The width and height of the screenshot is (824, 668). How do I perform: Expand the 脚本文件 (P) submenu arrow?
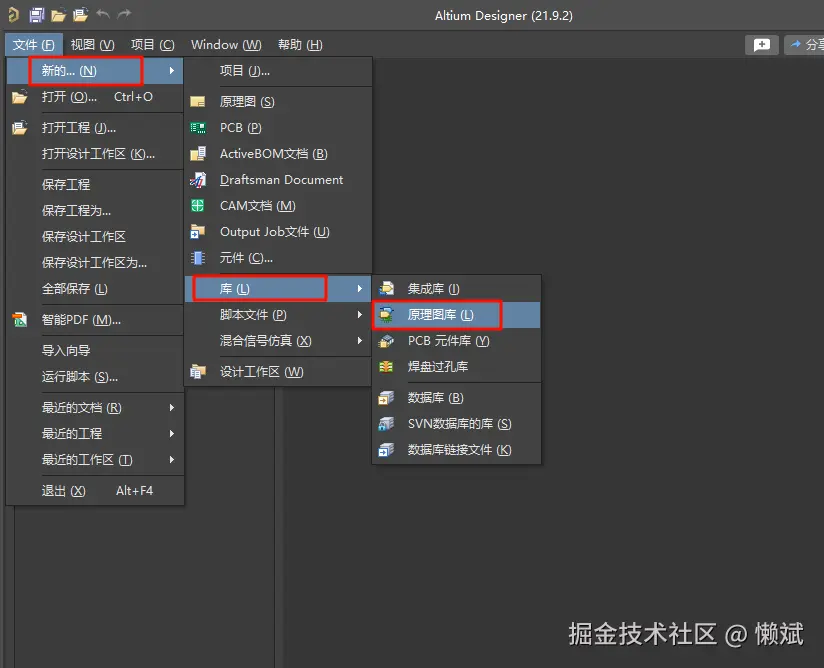pos(359,314)
